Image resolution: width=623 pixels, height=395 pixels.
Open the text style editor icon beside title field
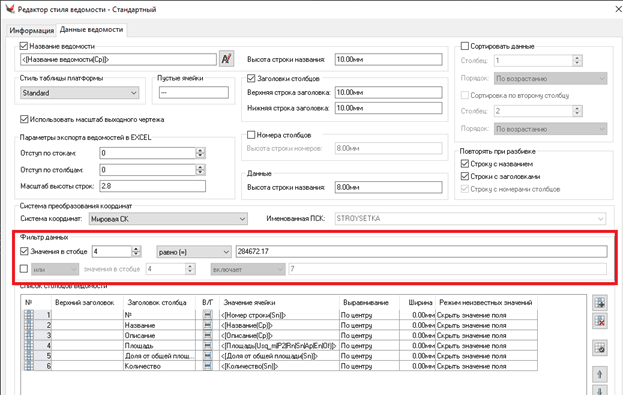226,59
